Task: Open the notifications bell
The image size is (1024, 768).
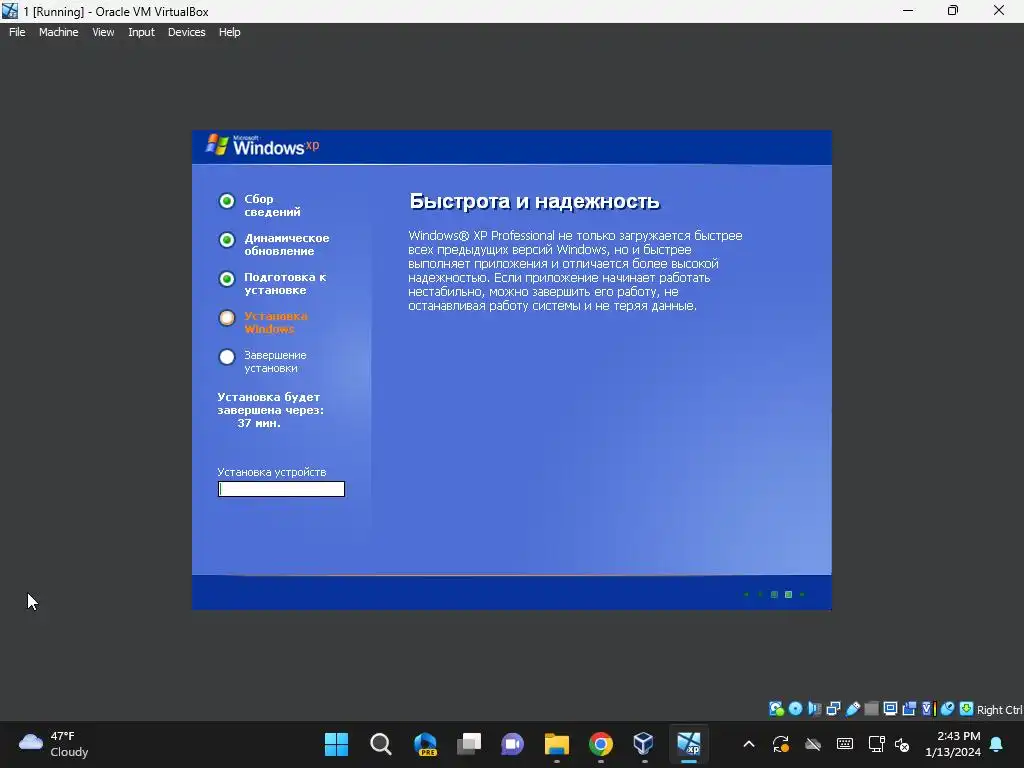Action: pos(997,744)
